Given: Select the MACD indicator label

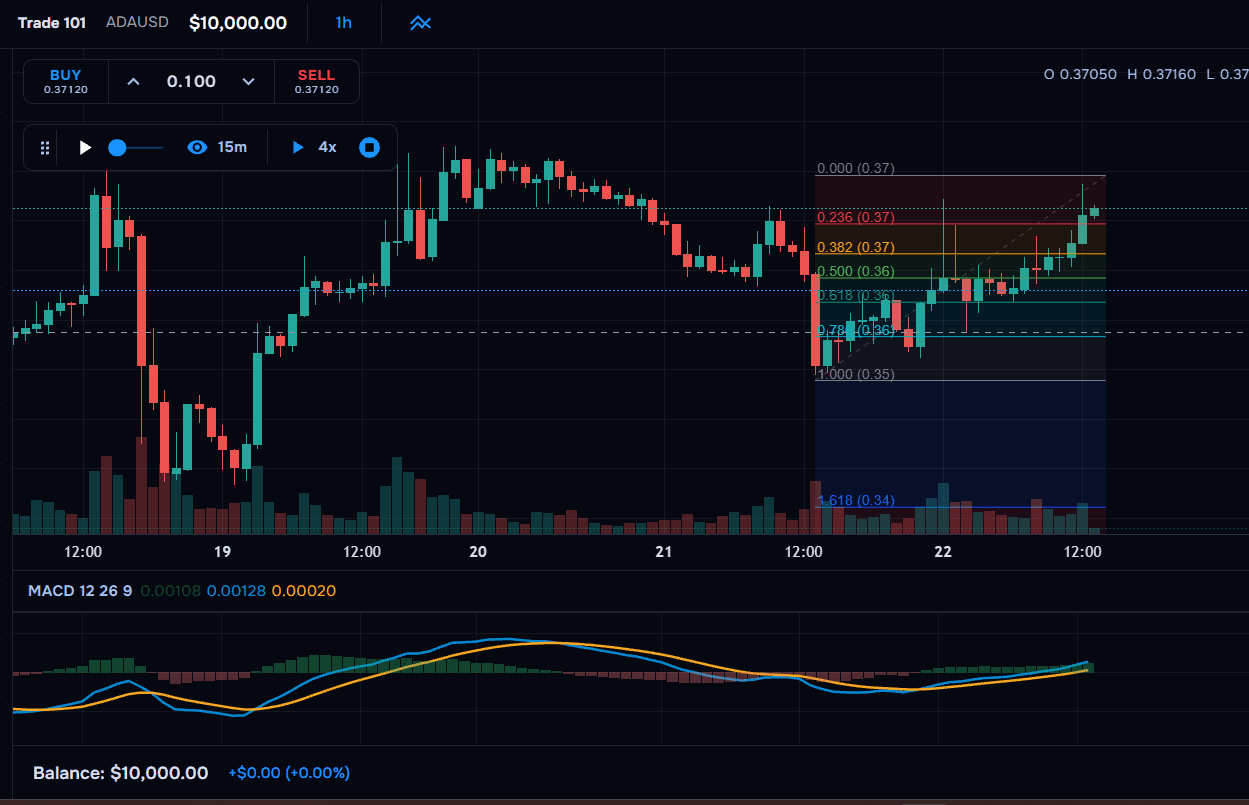Looking at the screenshot, I should coord(77,591).
